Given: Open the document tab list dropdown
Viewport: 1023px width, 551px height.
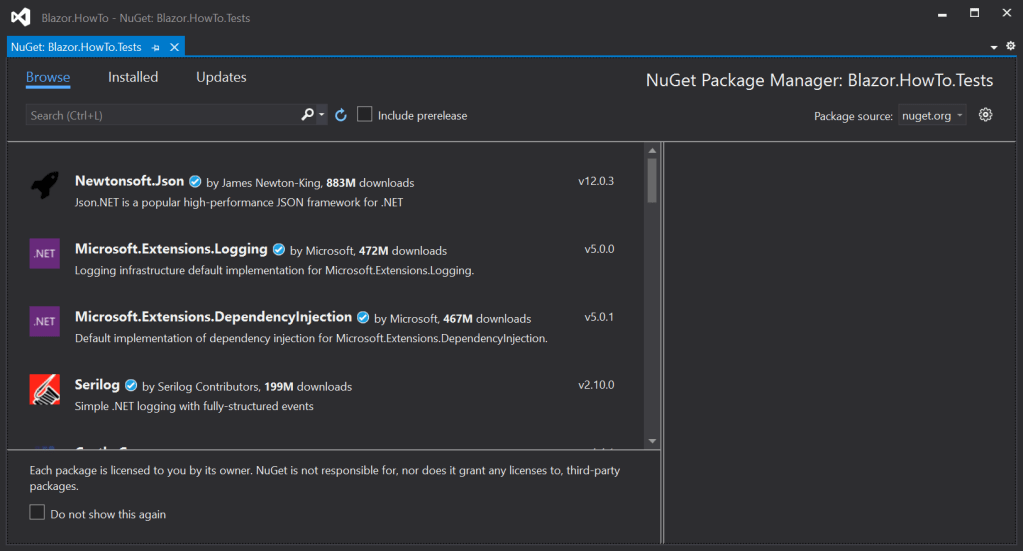Looking at the screenshot, I should (x=994, y=47).
